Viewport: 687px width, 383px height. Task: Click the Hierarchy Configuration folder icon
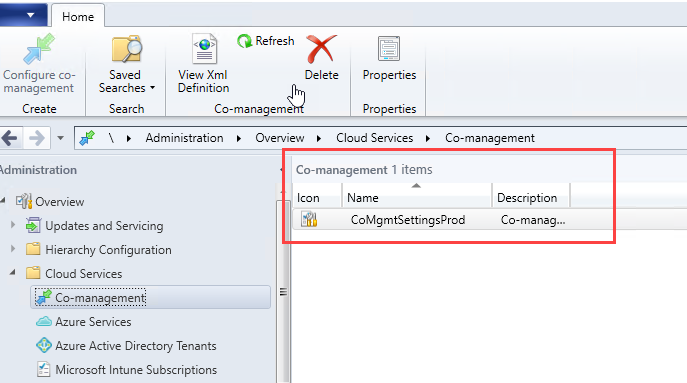pos(33,249)
